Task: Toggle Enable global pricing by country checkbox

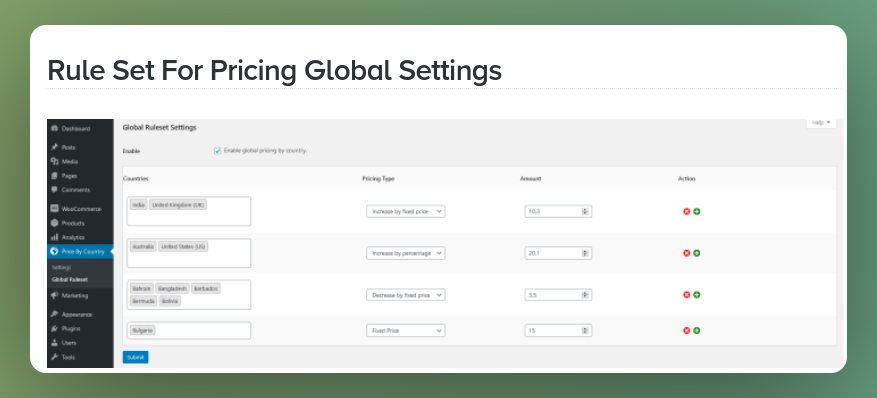Action: coord(217,151)
